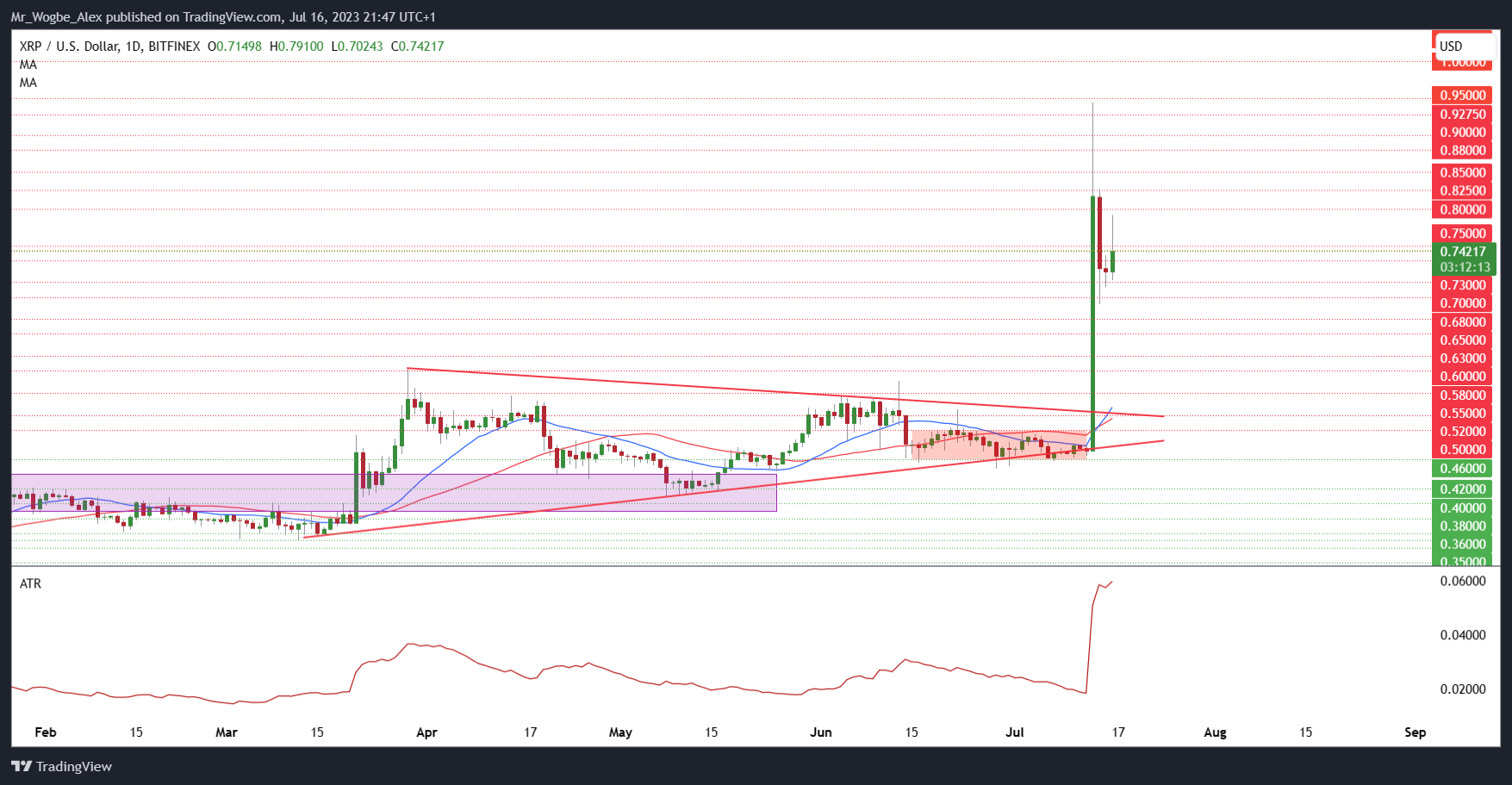1512x785 pixels.
Task: Click the green 0.46000 price level label
Action: [1463, 469]
